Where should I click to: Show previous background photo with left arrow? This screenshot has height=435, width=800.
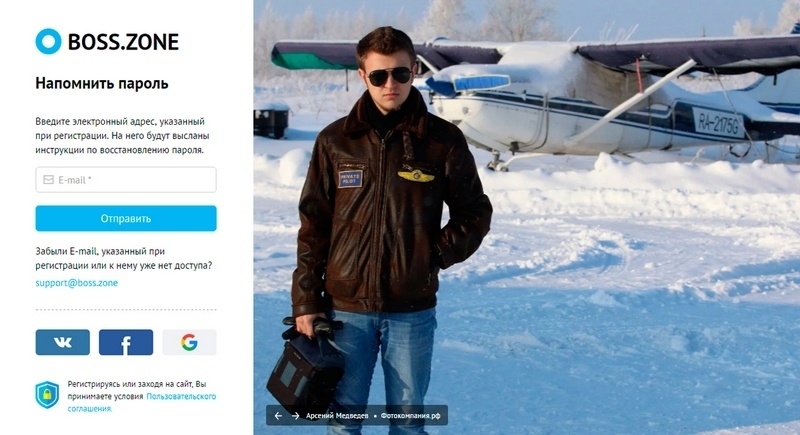(x=278, y=416)
